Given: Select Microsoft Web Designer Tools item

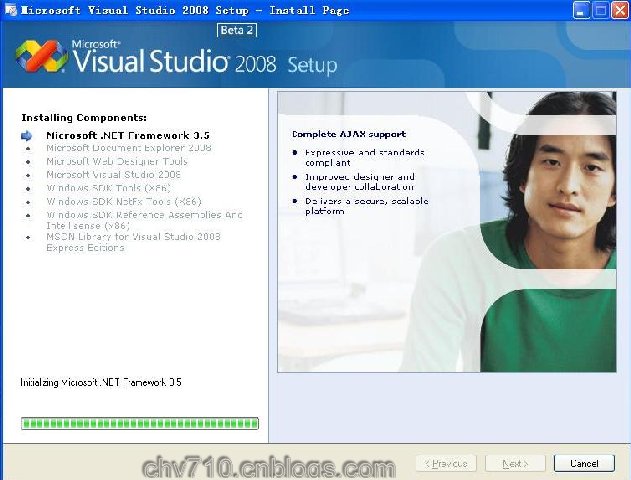Looking at the screenshot, I should (117, 161).
